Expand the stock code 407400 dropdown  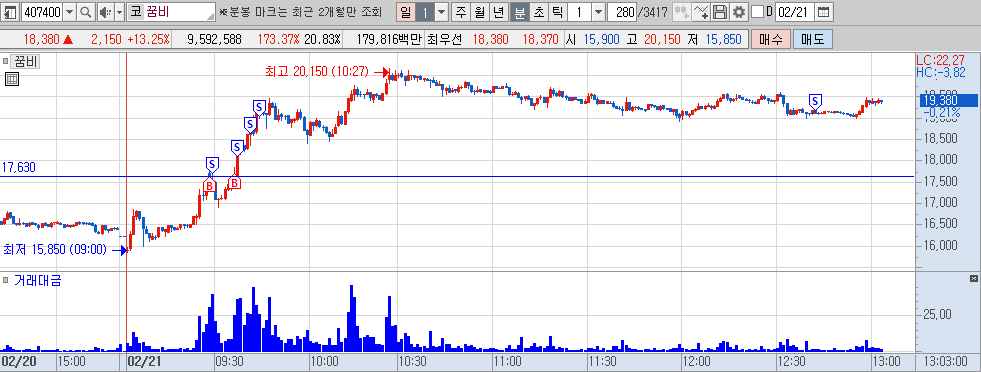(69, 12)
